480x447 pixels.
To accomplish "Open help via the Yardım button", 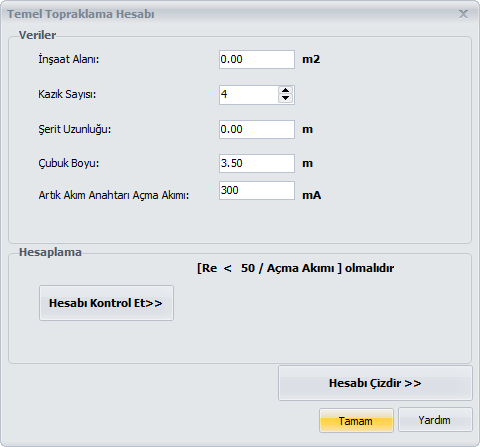I will click(435, 420).
